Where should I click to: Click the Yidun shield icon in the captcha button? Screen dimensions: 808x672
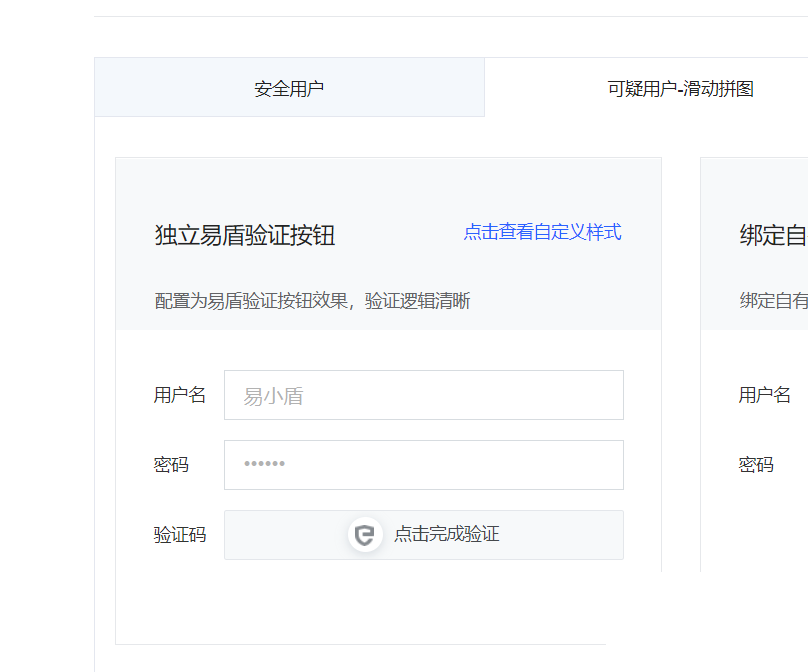(x=365, y=535)
